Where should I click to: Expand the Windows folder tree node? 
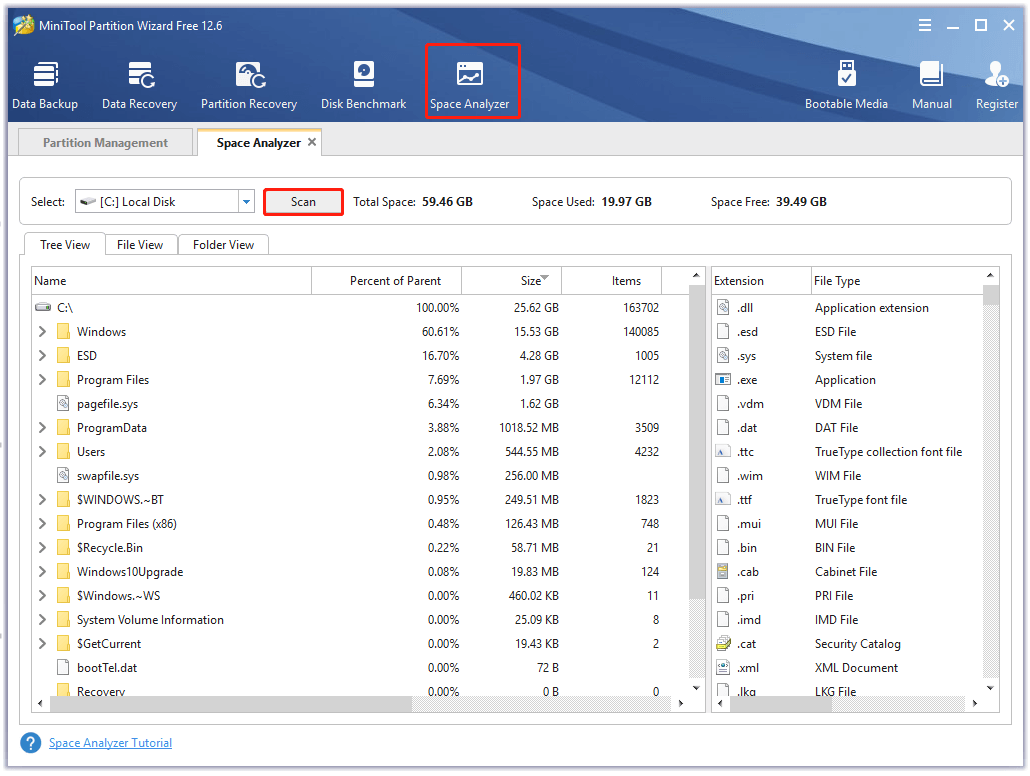pos(42,332)
